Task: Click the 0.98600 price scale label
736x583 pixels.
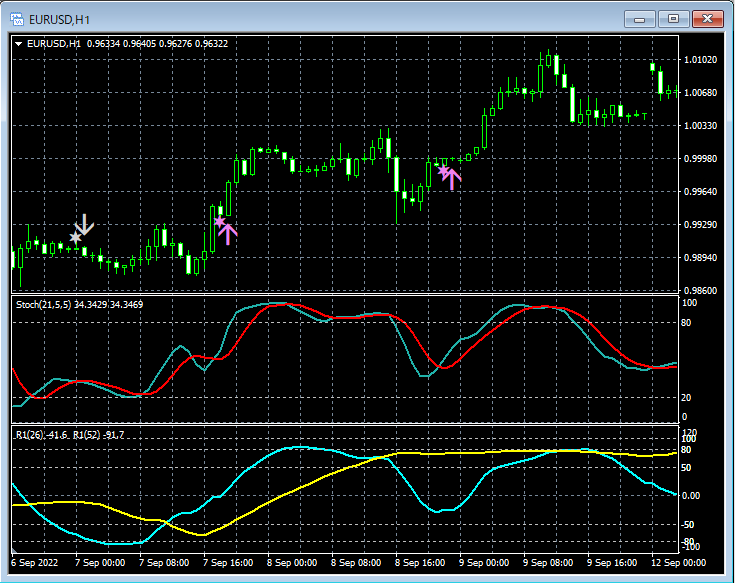Action: point(700,290)
